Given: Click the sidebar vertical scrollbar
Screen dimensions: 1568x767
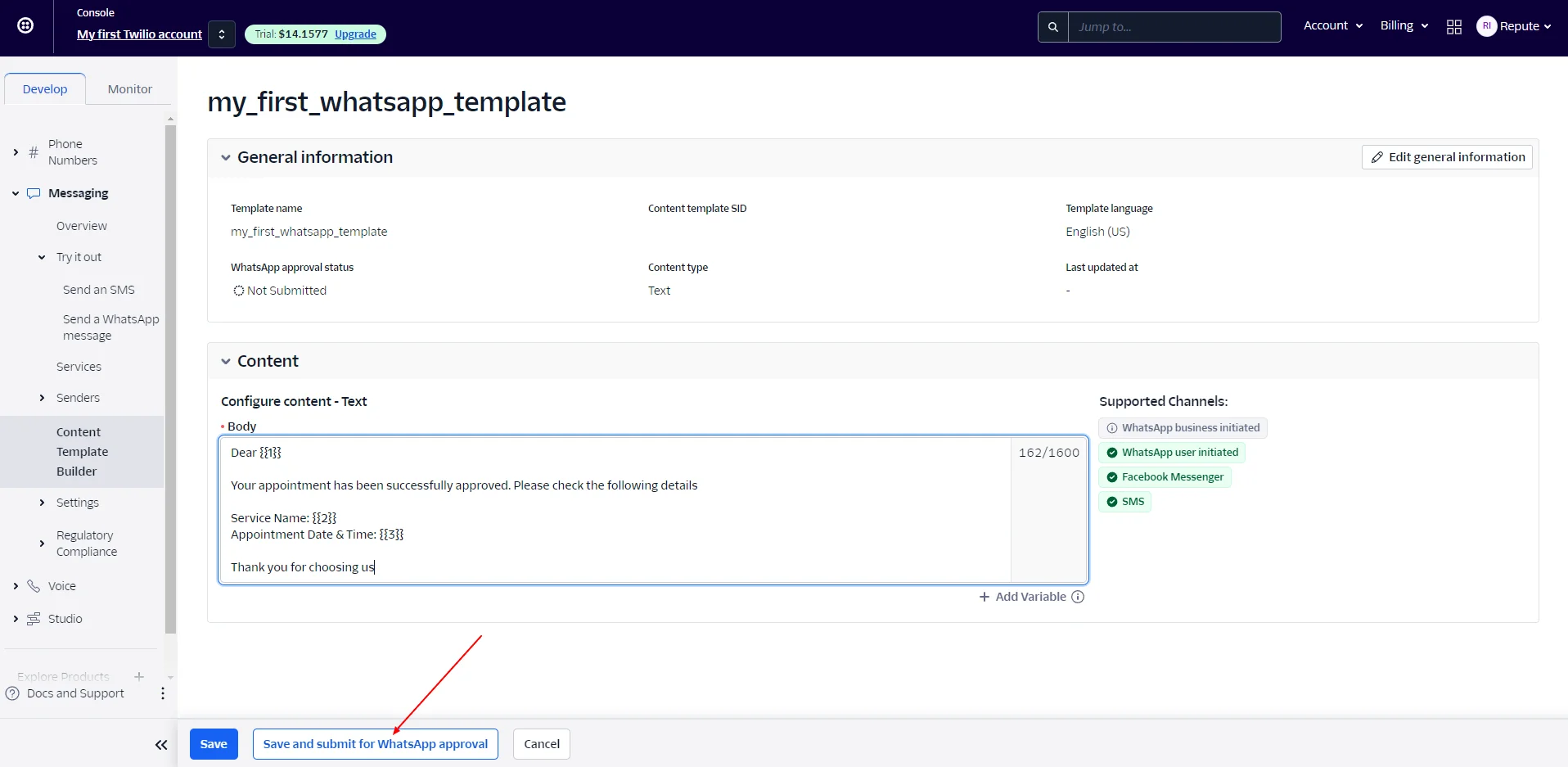Looking at the screenshot, I should (170, 377).
